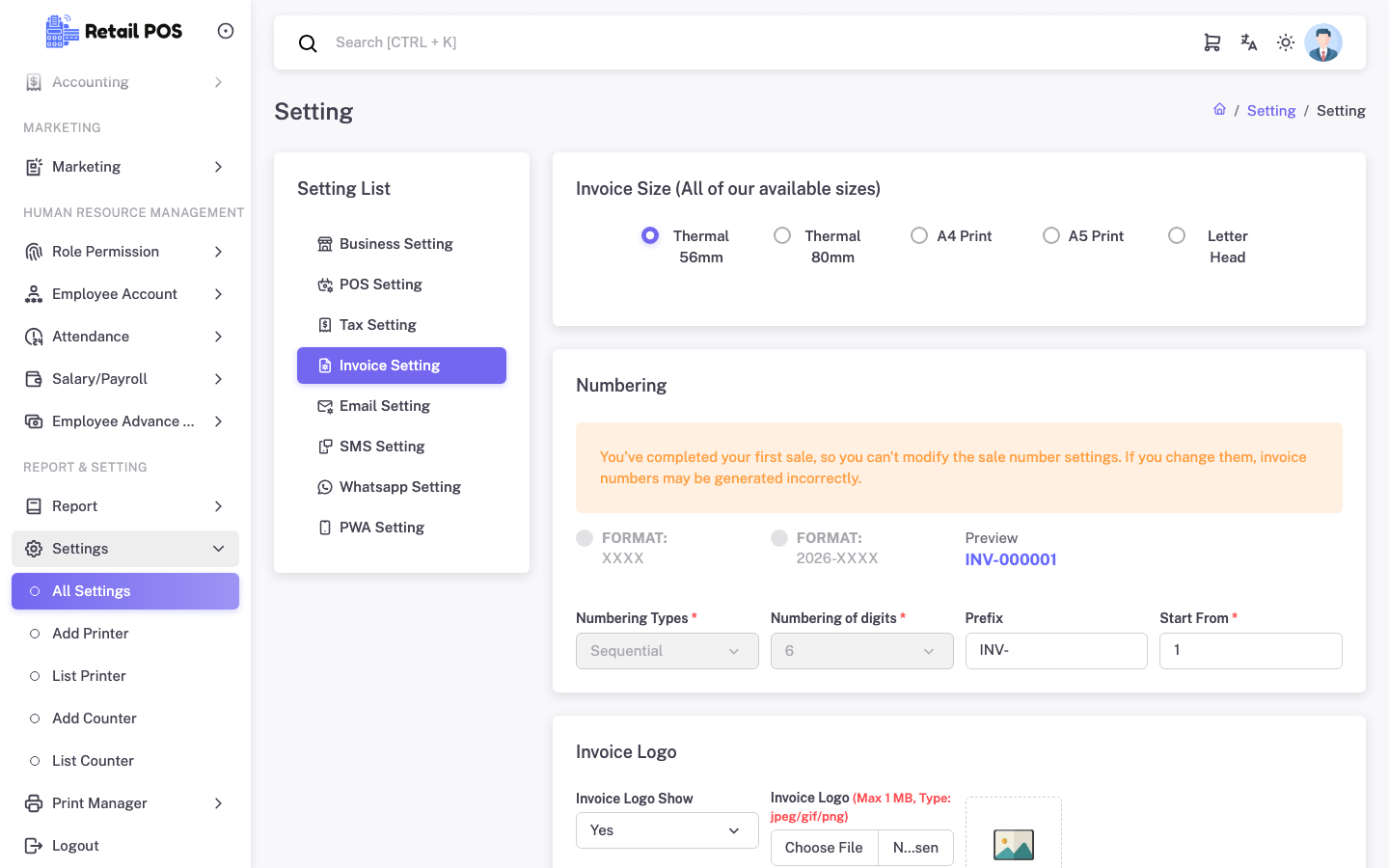
Task: Select Thermal 56mm invoice size
Action: (x=650, y=235)
